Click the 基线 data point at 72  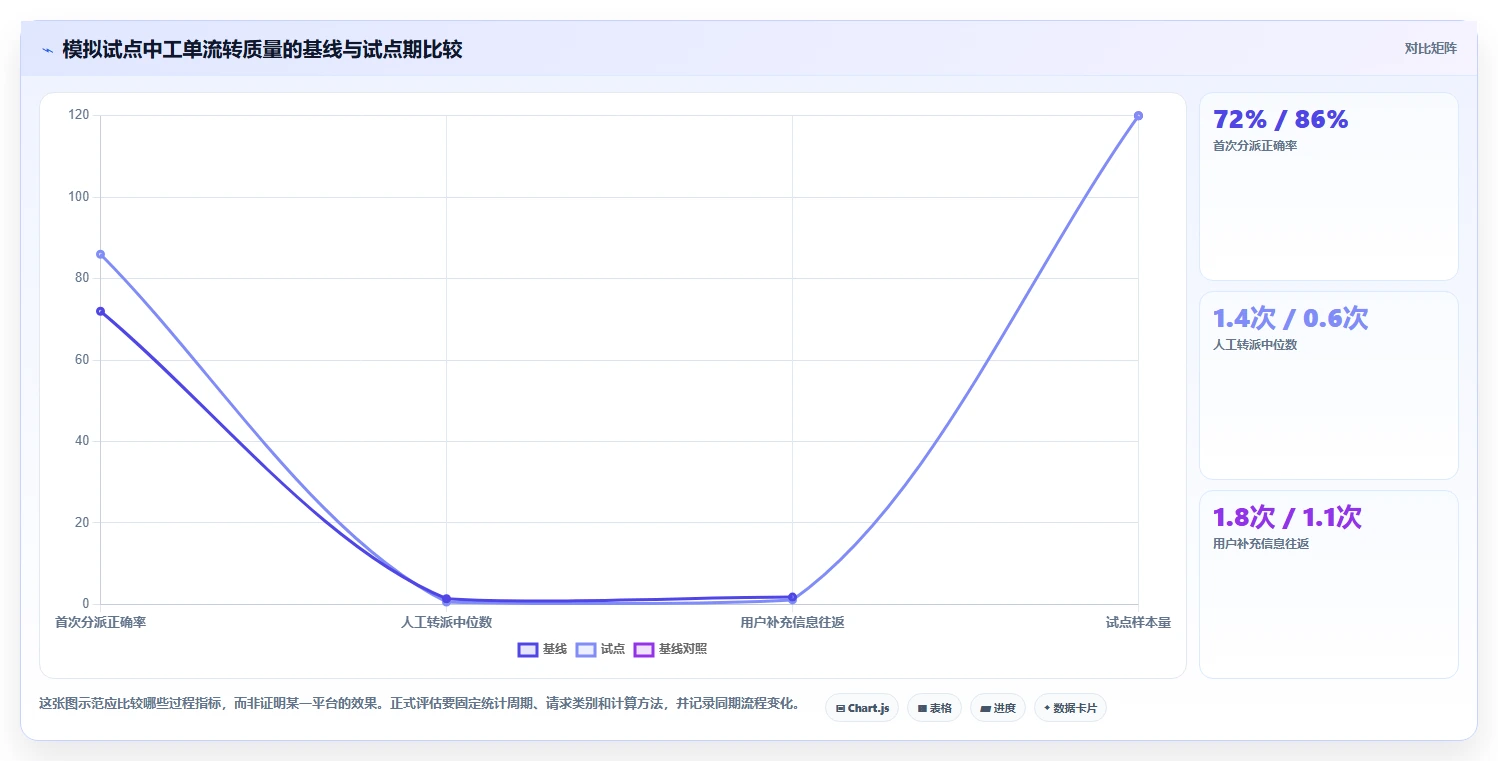100,311
